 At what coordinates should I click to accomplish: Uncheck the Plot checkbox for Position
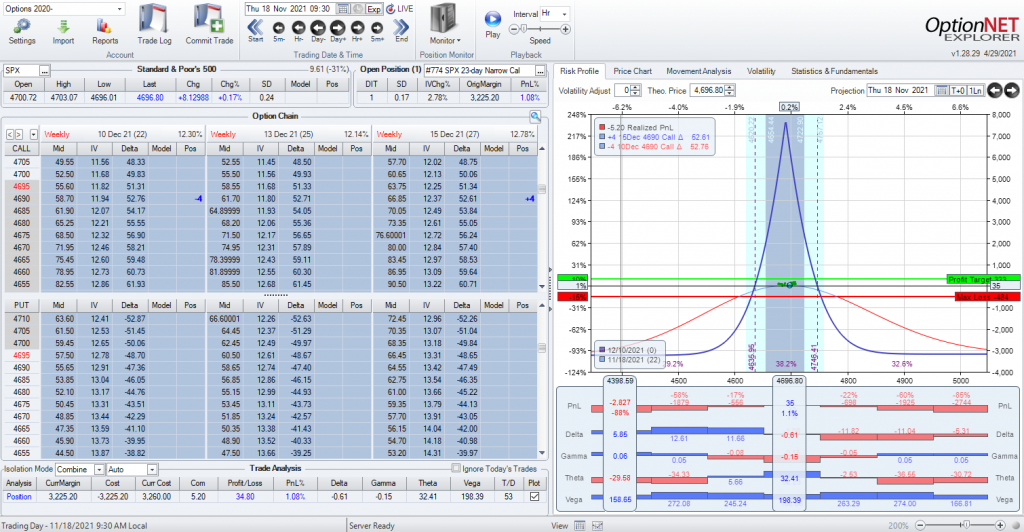pos(534,497)
